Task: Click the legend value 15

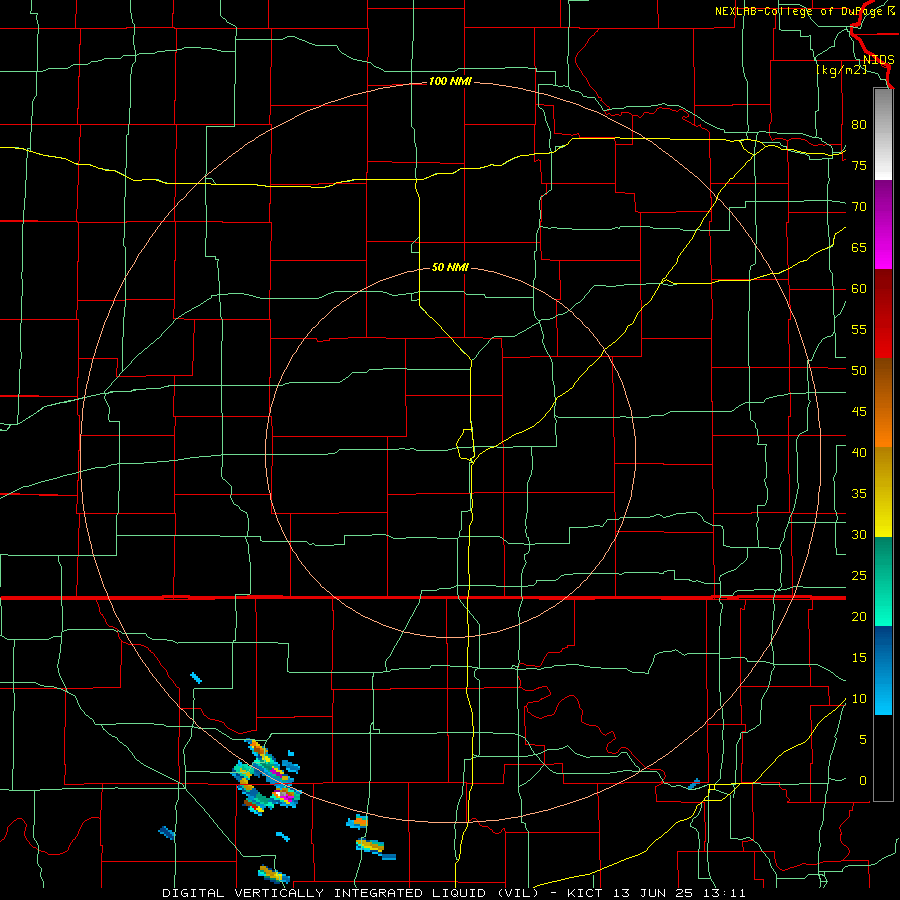Action: (x=859, y=658)
